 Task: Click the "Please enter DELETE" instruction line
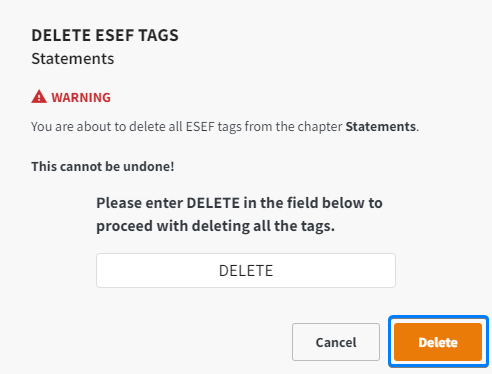[239, 203]
